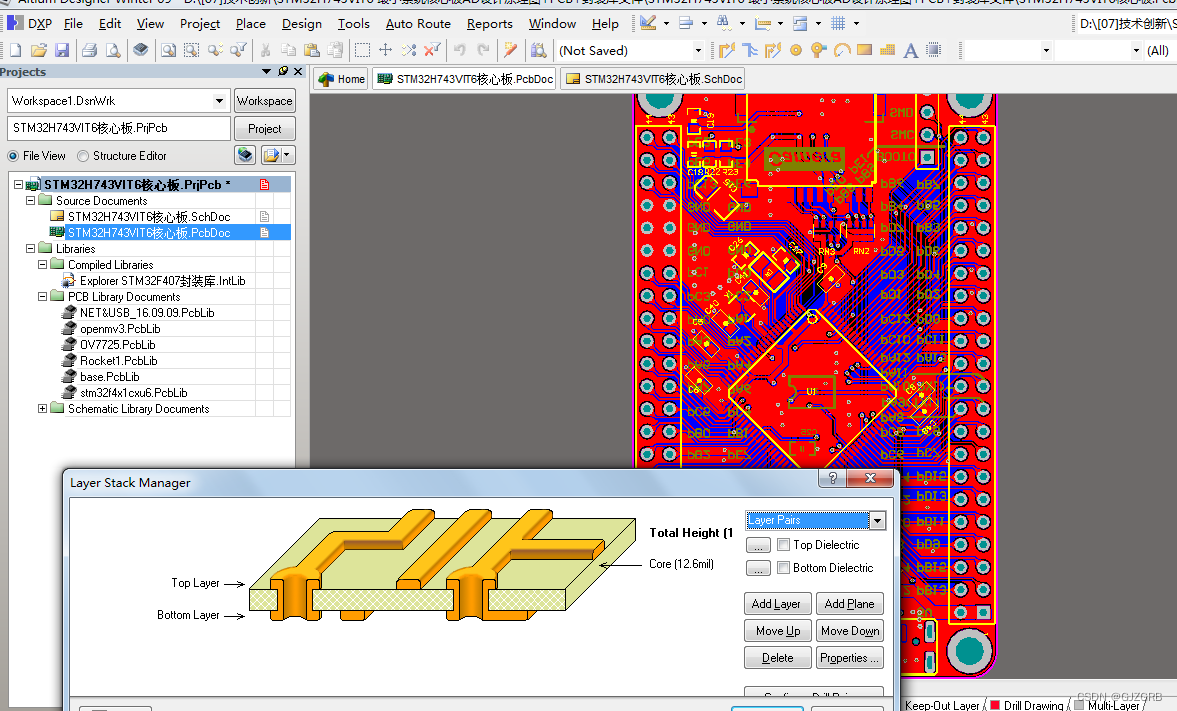The height and width of the screenshot is (711, 1177).
Task: Select Interactively Route Connections tool
Action: (726, 50)
